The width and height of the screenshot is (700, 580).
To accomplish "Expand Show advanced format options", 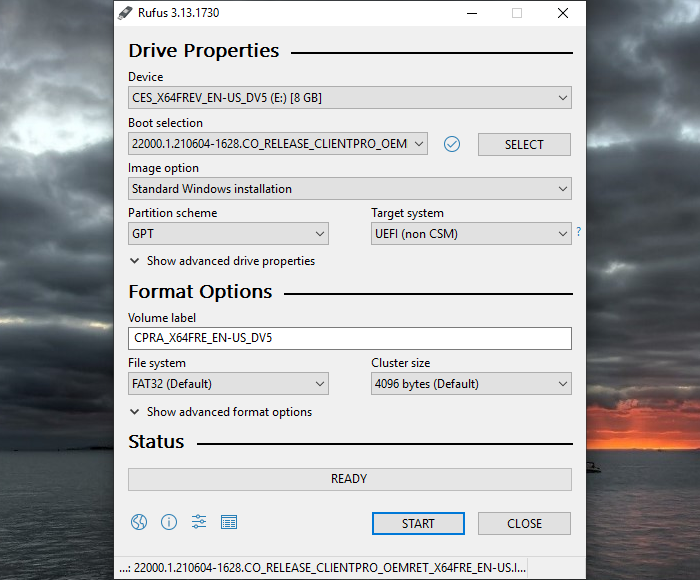I will coord(221,412).
